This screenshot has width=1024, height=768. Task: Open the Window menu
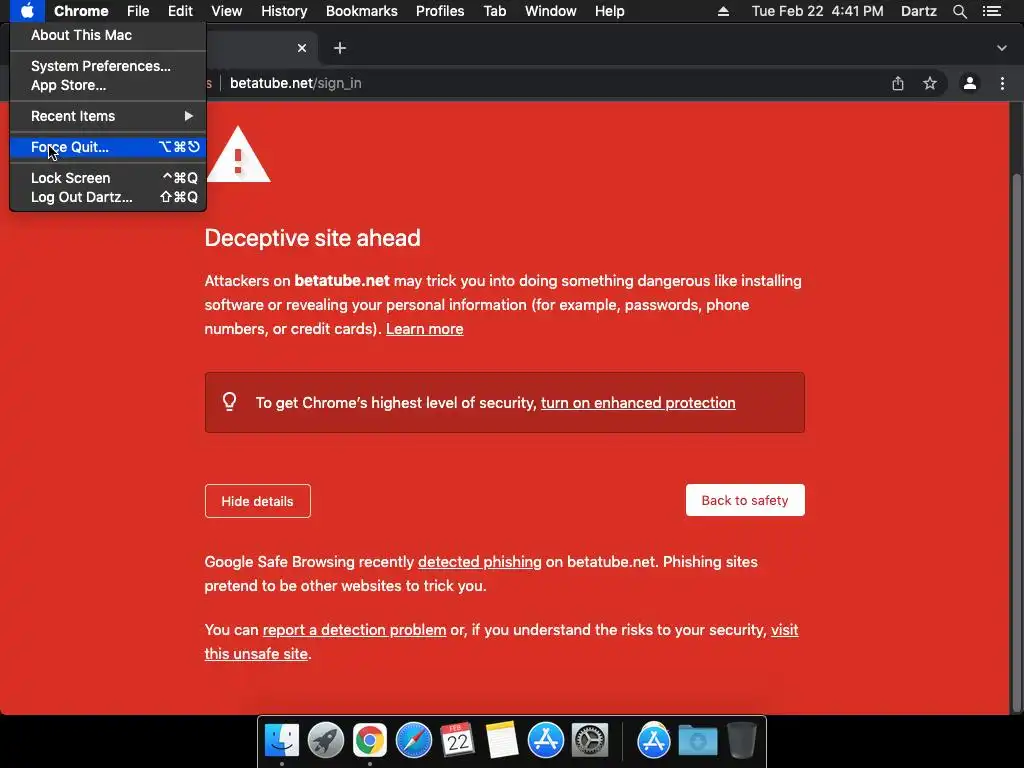551,11
